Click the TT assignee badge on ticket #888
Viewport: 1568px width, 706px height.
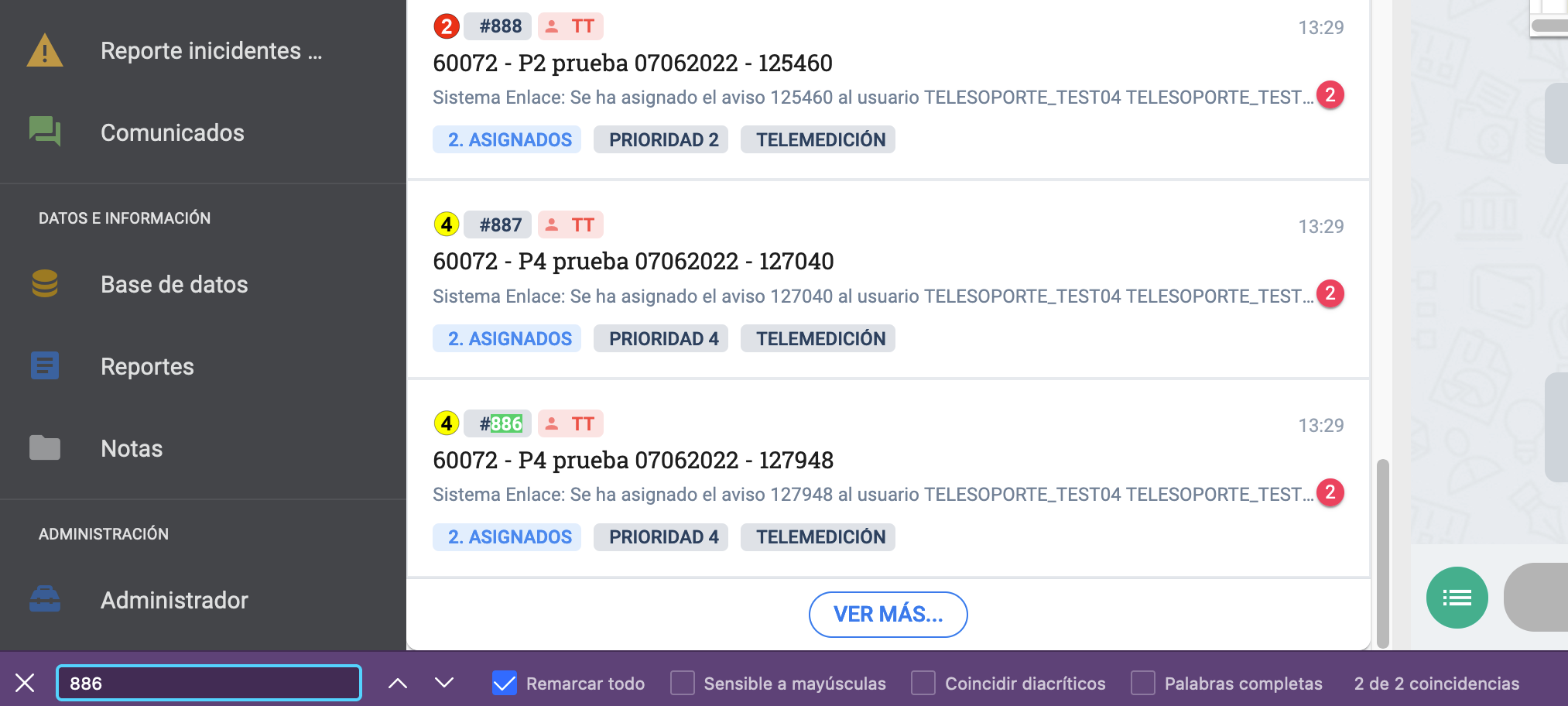pyautogui.click(x=570, y=26)
